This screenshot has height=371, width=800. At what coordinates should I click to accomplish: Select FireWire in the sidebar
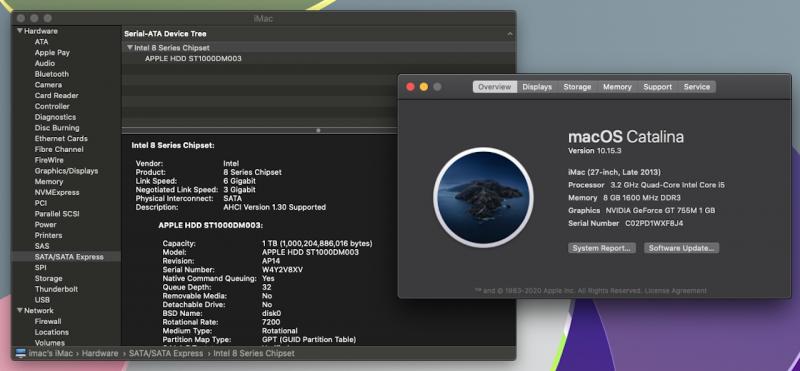pyautogui.click(x=49, y=160)
